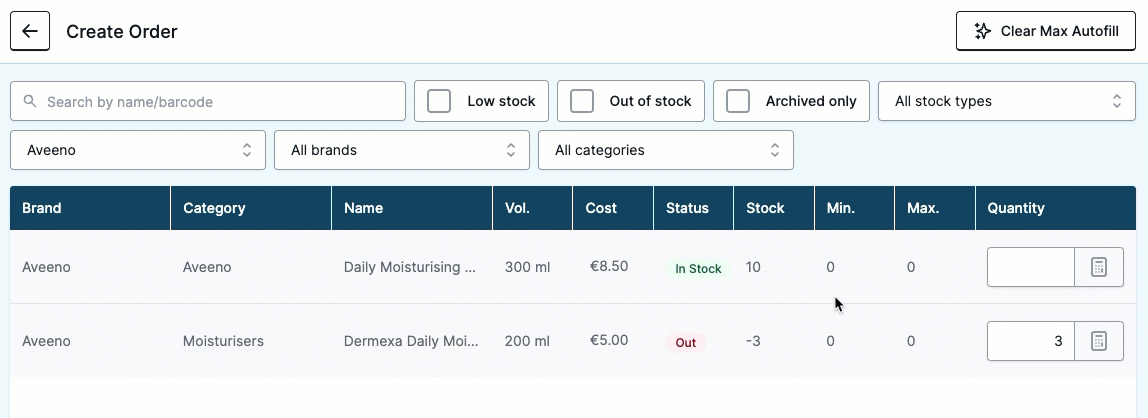Click the Brand column header

90,208
